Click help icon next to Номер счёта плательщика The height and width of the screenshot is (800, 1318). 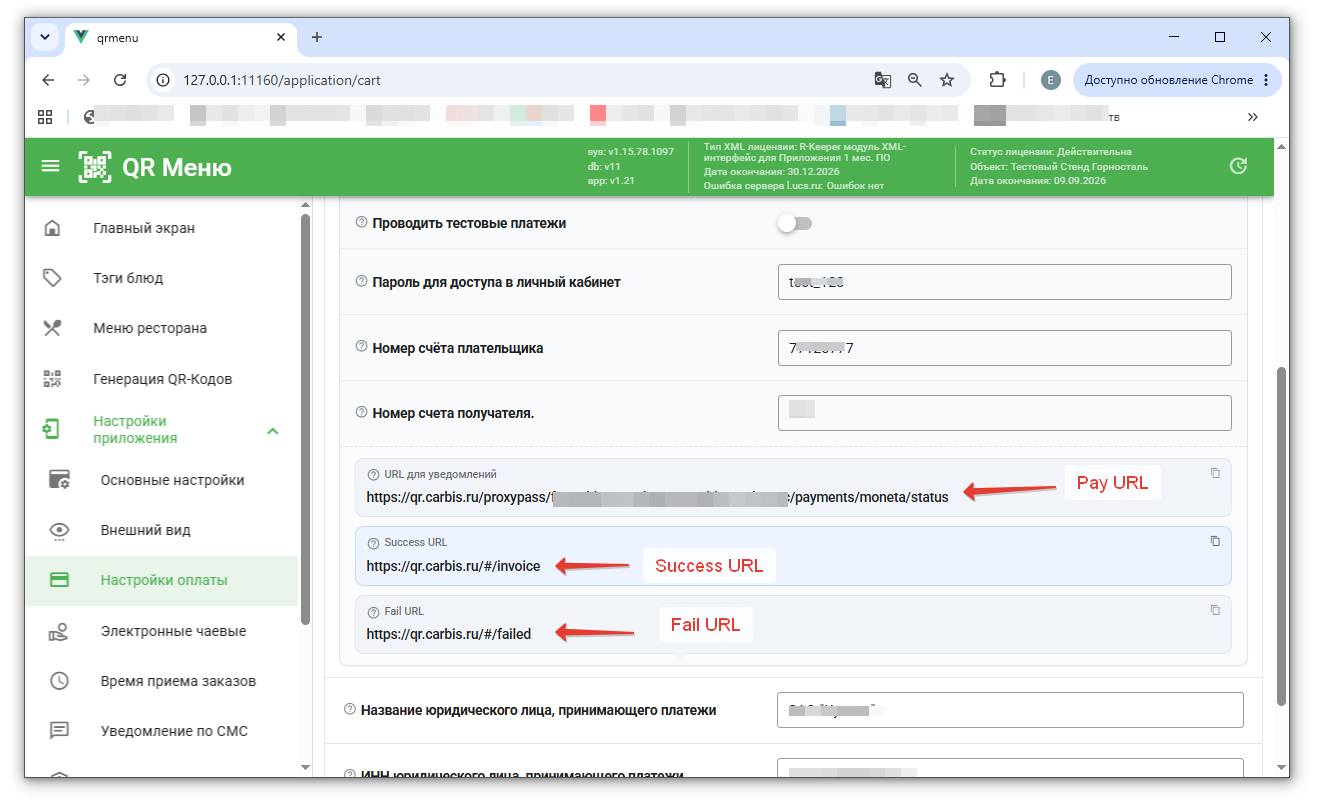click(x=362, y=347)
